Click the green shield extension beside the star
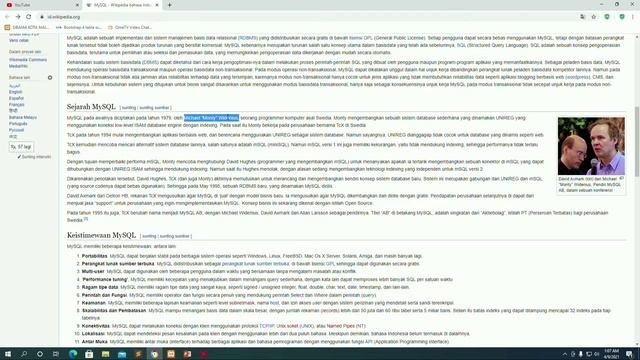640x360 pixels. [x=607, y=17]
